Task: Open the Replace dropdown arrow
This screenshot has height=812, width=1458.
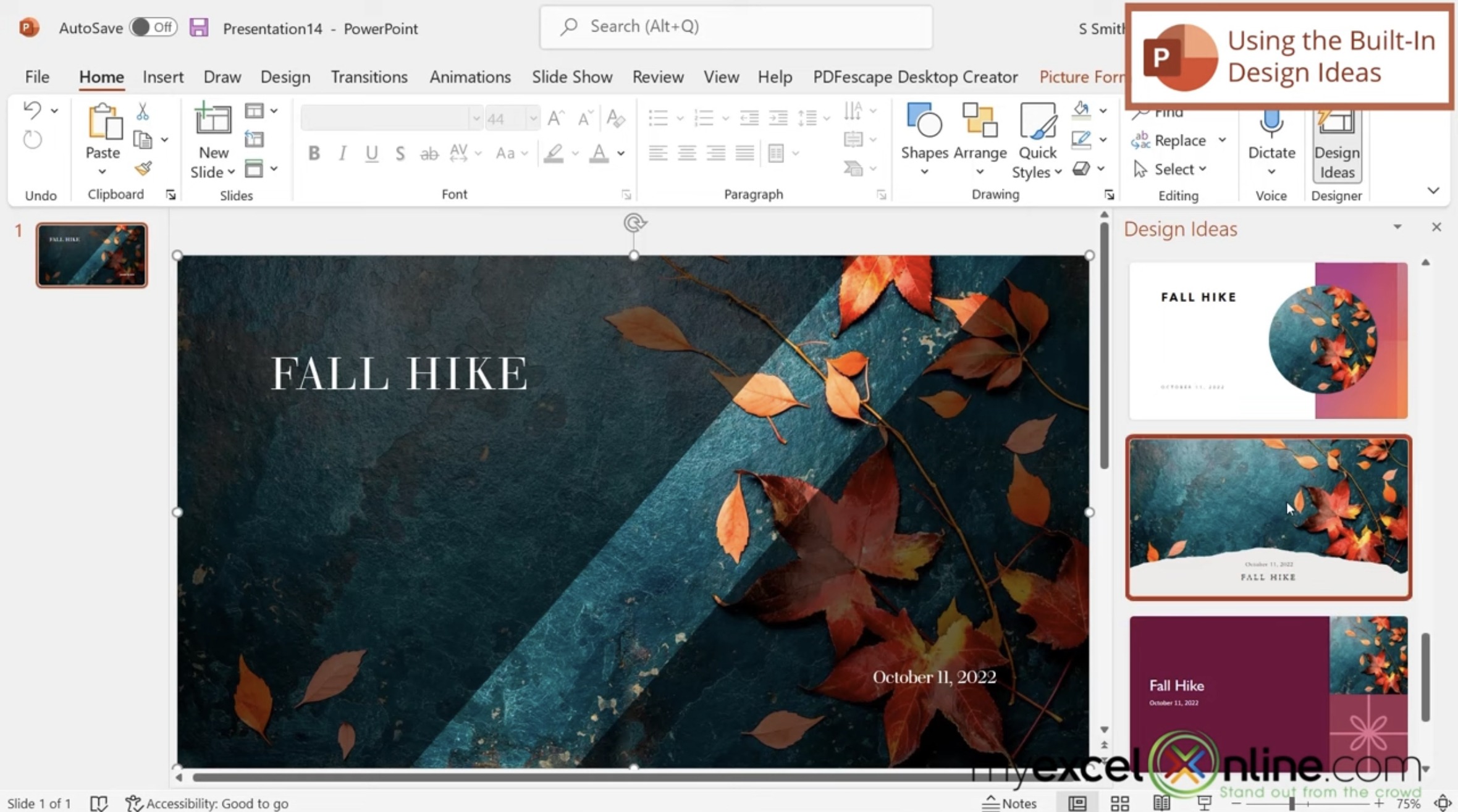Action: point(1223,140)
